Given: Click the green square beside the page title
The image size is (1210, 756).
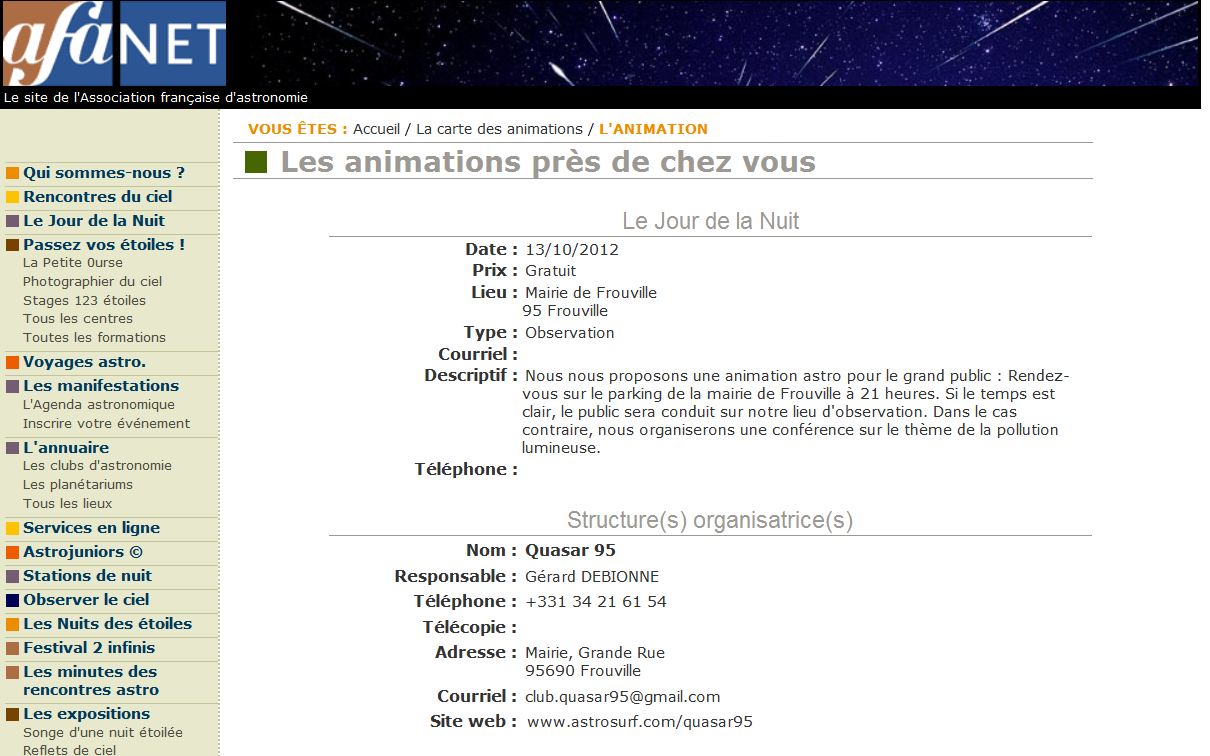Looking at the screenshot, I should click(x=256, y=161).
